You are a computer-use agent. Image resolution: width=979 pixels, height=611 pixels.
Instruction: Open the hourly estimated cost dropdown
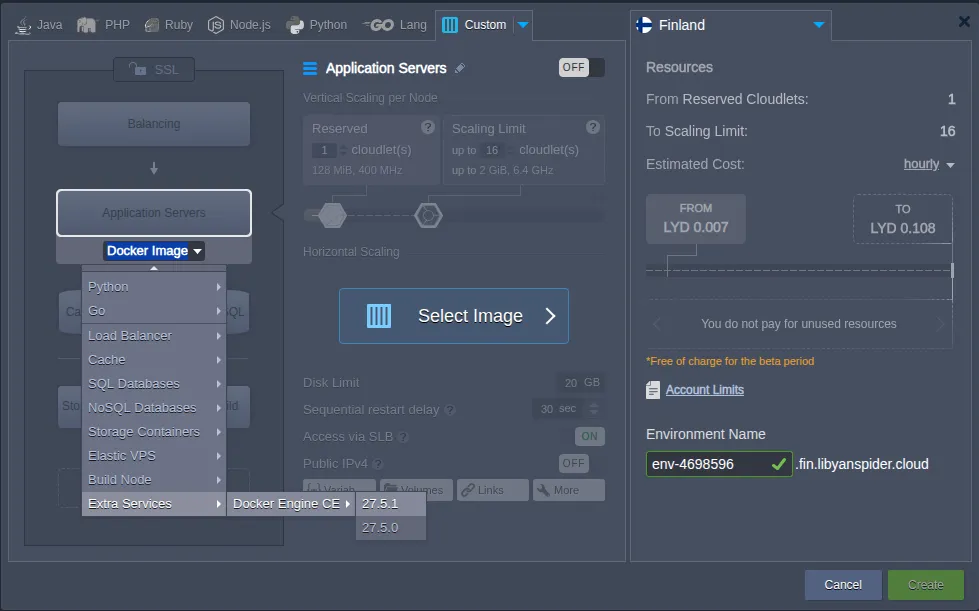point(925,163)
